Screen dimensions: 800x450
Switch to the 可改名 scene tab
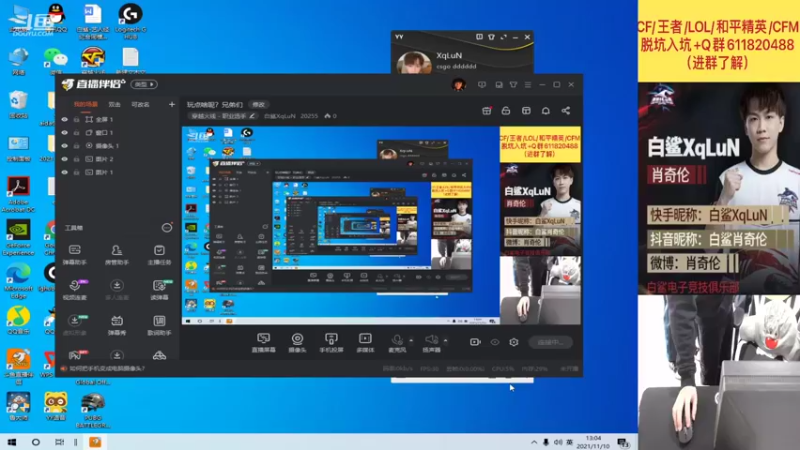[x=140, y=104]
